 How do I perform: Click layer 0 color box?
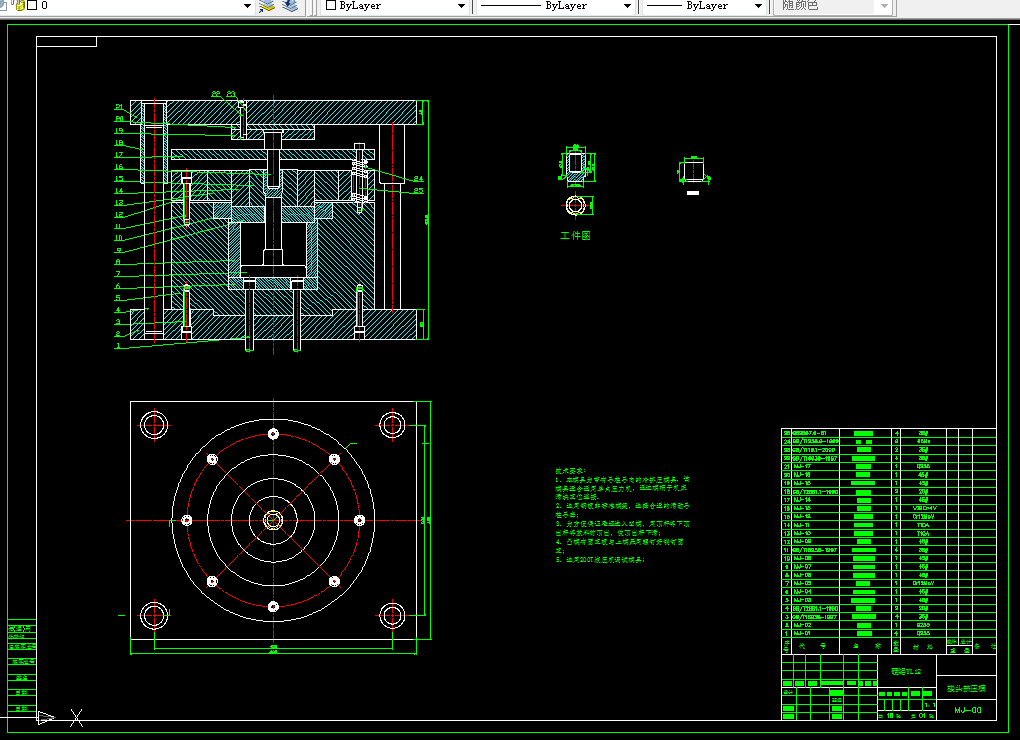[x=32, y=5]
